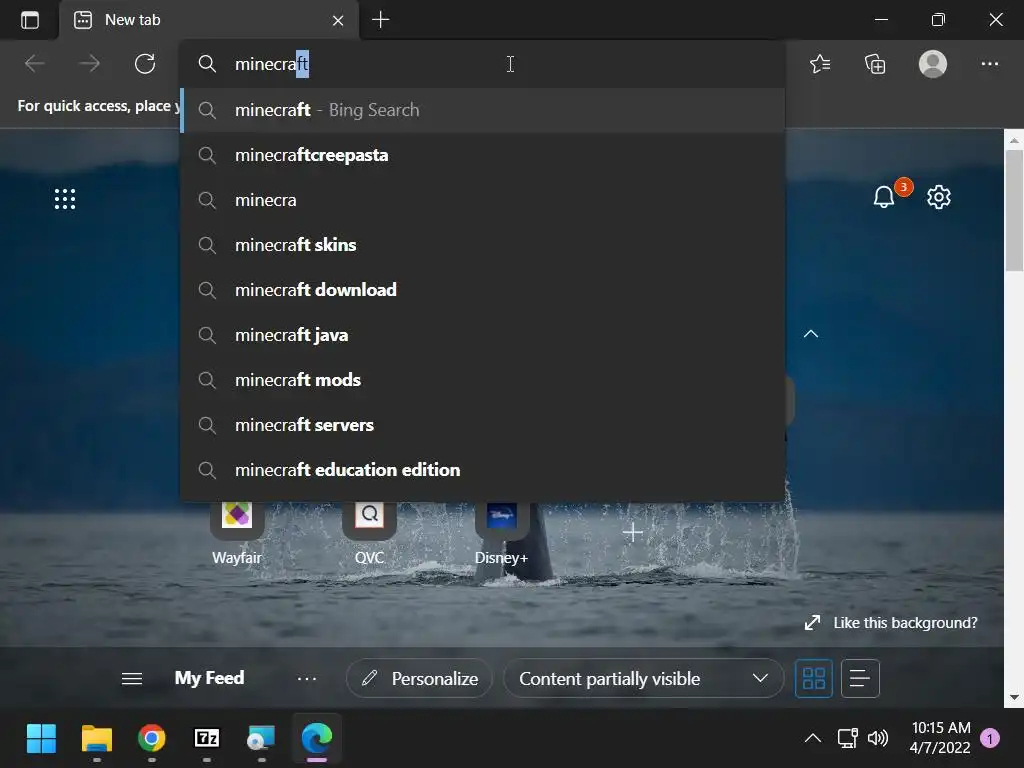
Task: Open the tab actions menu icon
Action: [x=30, y=20]
